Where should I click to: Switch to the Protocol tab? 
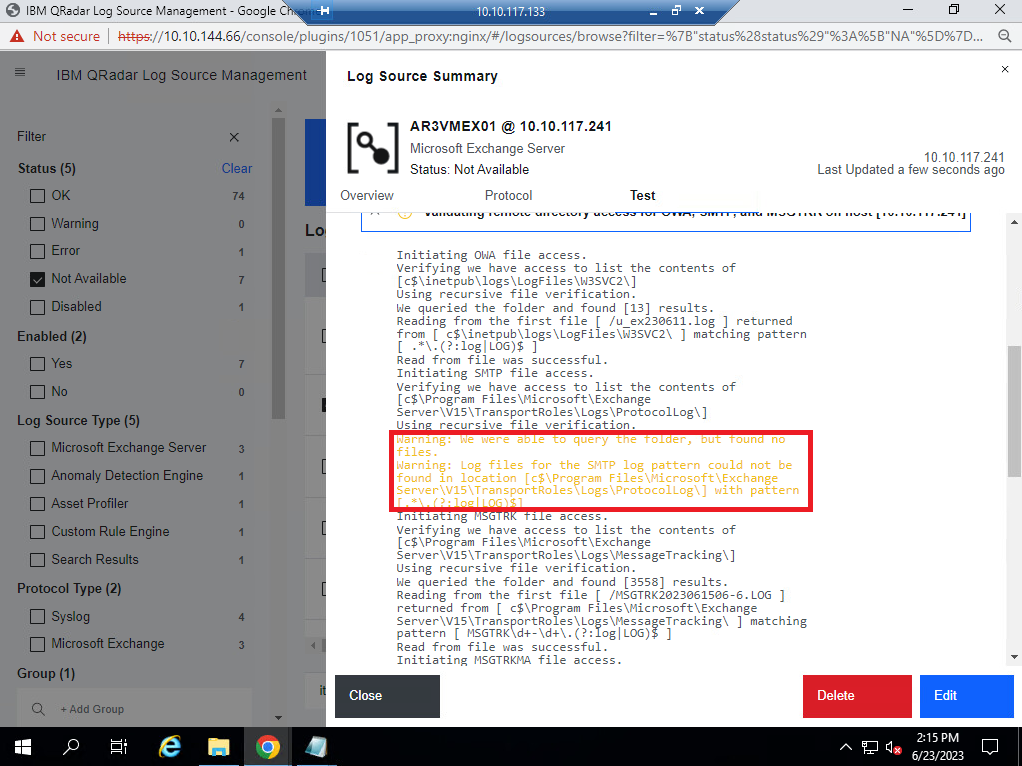pos(508,196)
